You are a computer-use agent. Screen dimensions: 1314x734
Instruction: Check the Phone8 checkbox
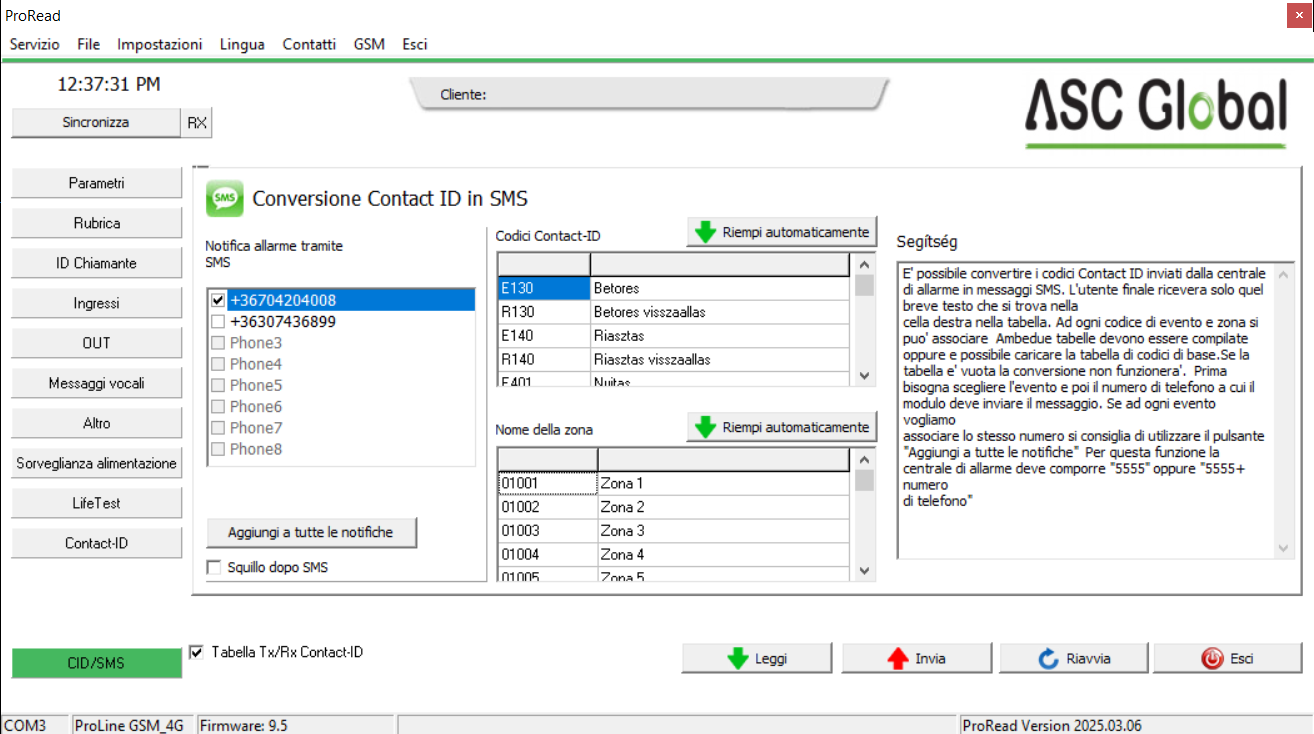coord(218,449)
